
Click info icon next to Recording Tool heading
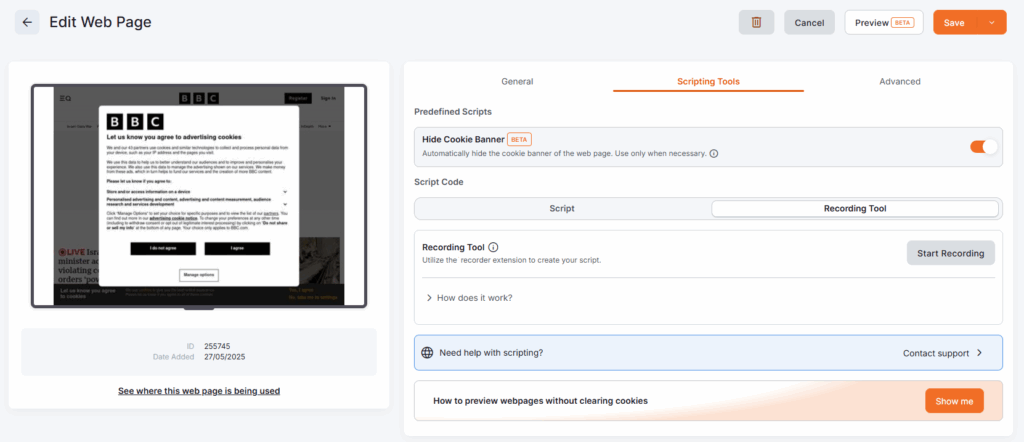493,247
